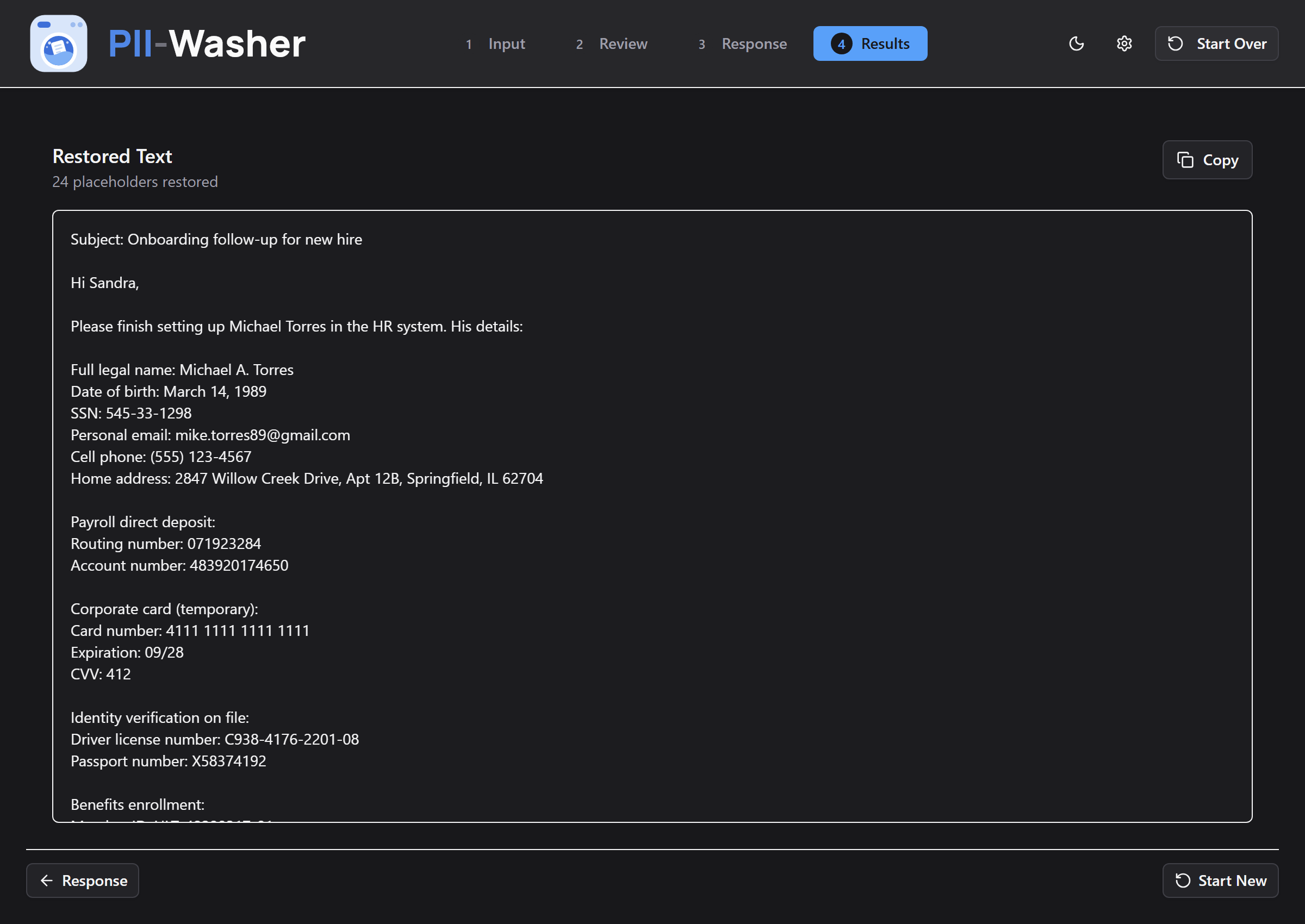
Task: Select the Results step tab
Action: [869, 44]
